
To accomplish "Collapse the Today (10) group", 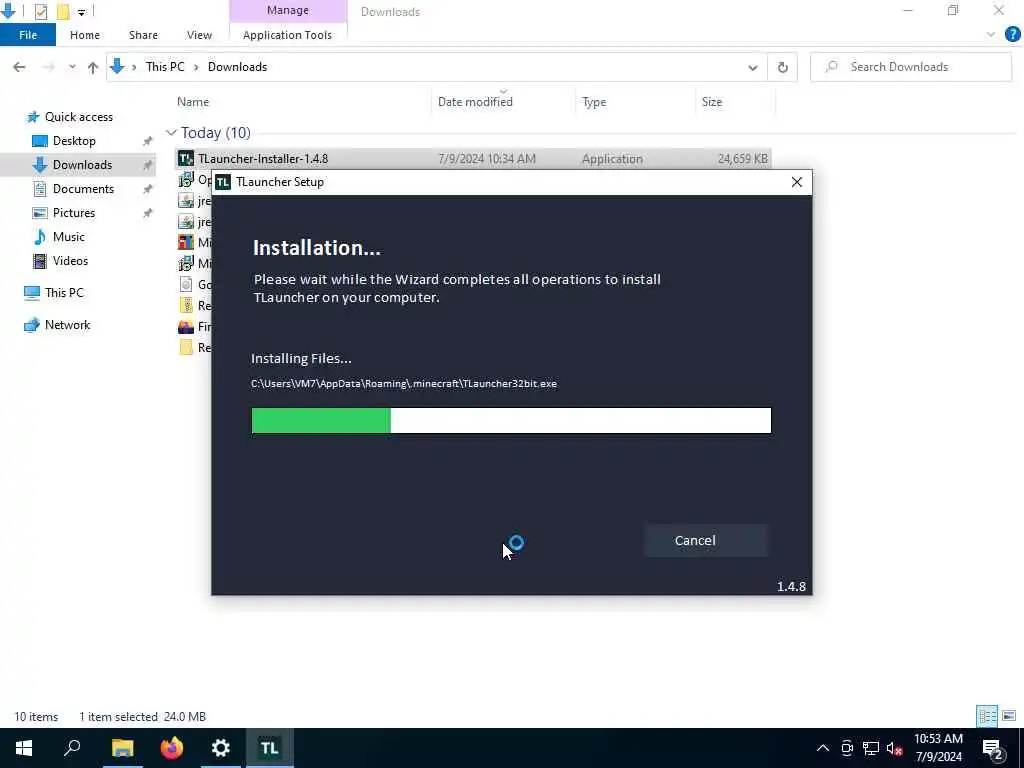I will pos(171,133).
